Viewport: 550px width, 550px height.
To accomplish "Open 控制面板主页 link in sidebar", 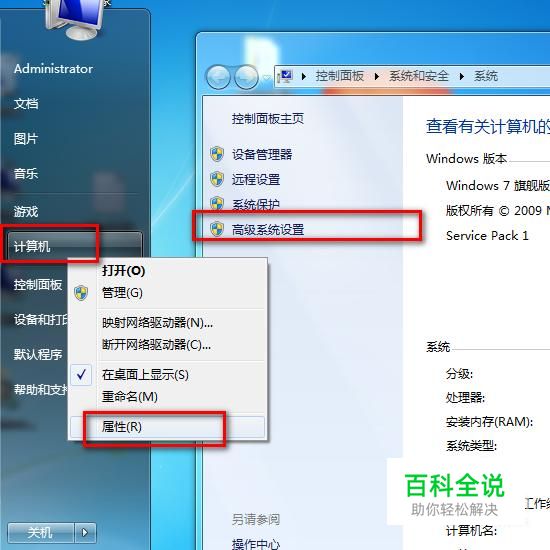I will [268, 119].
